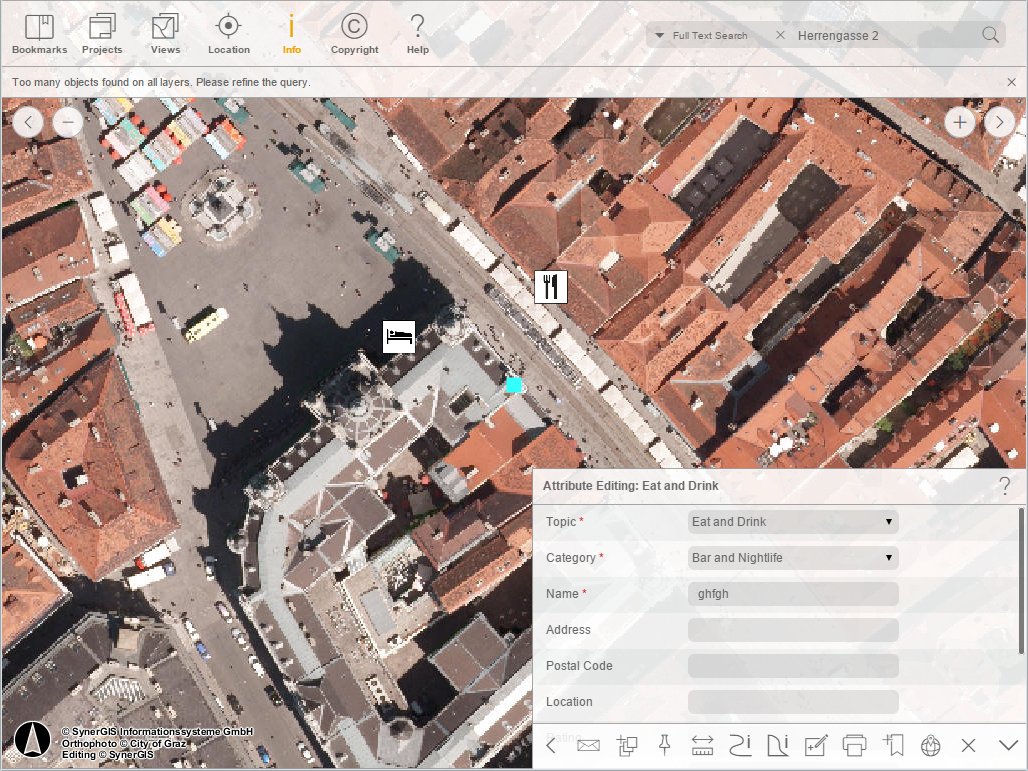Open the Projects panel
Screen dimensions: 1028x771
101,31
